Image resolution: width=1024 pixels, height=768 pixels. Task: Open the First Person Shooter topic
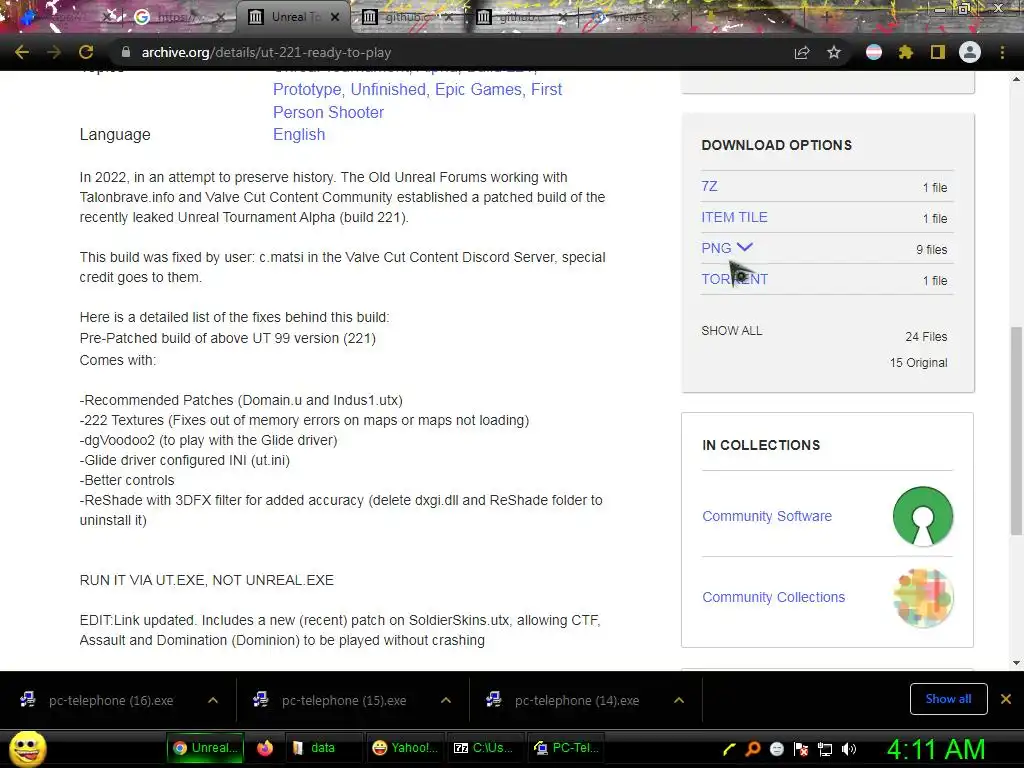[417, 101]
